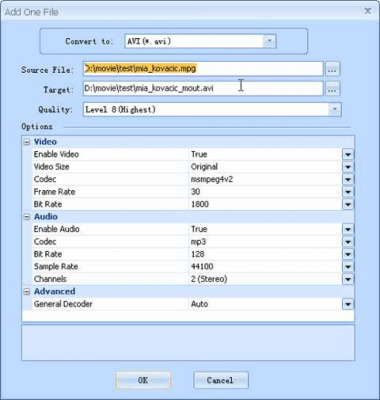Screen dimensions: 380x400
Task: Collapse the Audio options section
Action: (x=27, y=217)
